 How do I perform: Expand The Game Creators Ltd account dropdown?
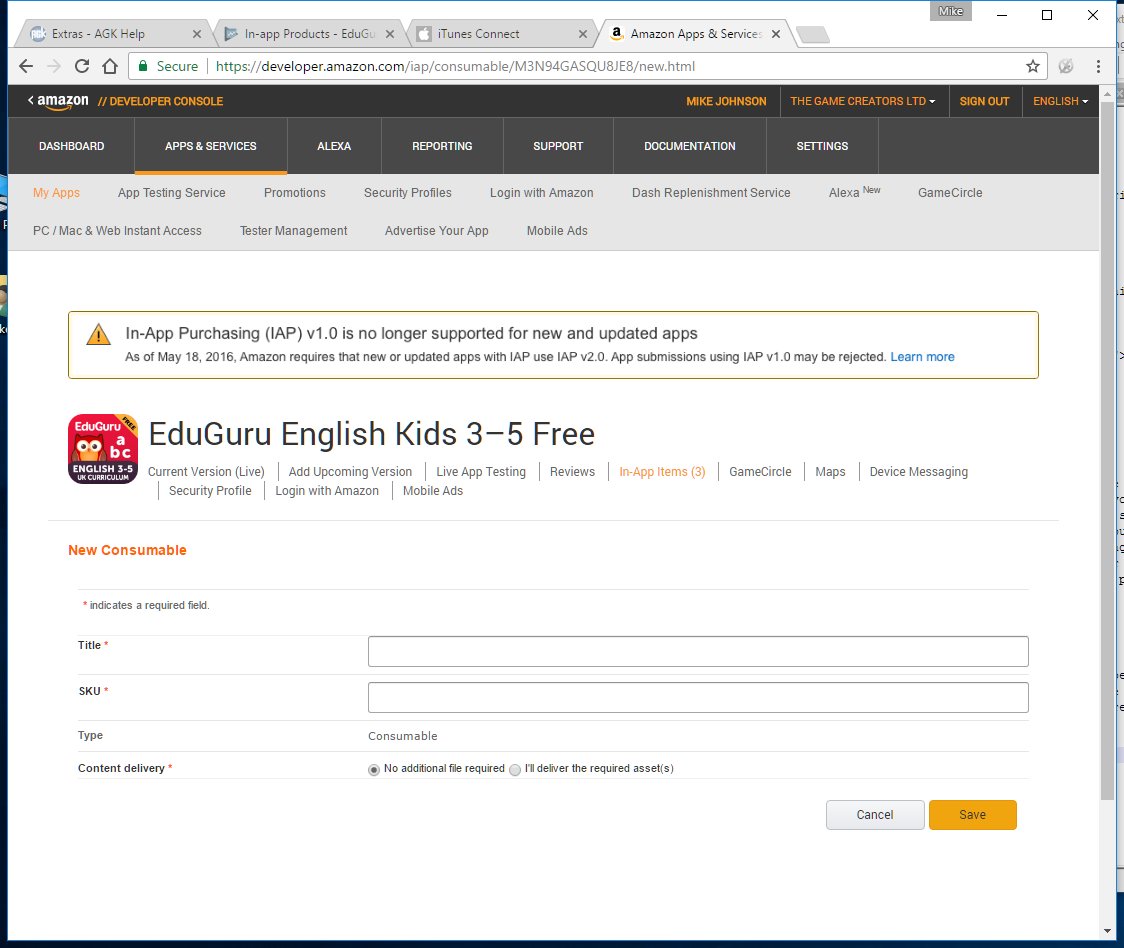point(862,101)
